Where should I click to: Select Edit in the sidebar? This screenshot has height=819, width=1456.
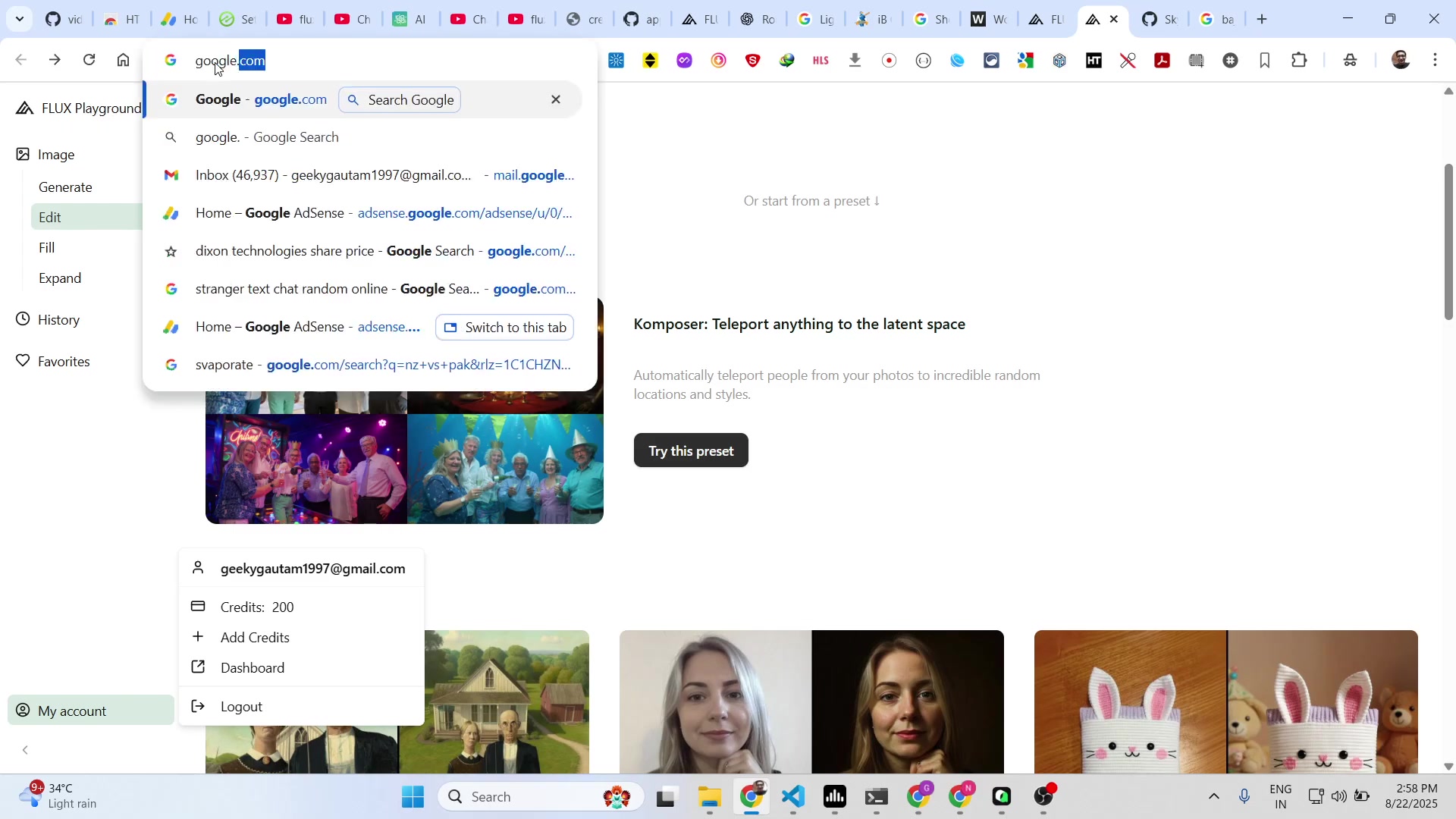pyautogui.click(x=86, y=218)
